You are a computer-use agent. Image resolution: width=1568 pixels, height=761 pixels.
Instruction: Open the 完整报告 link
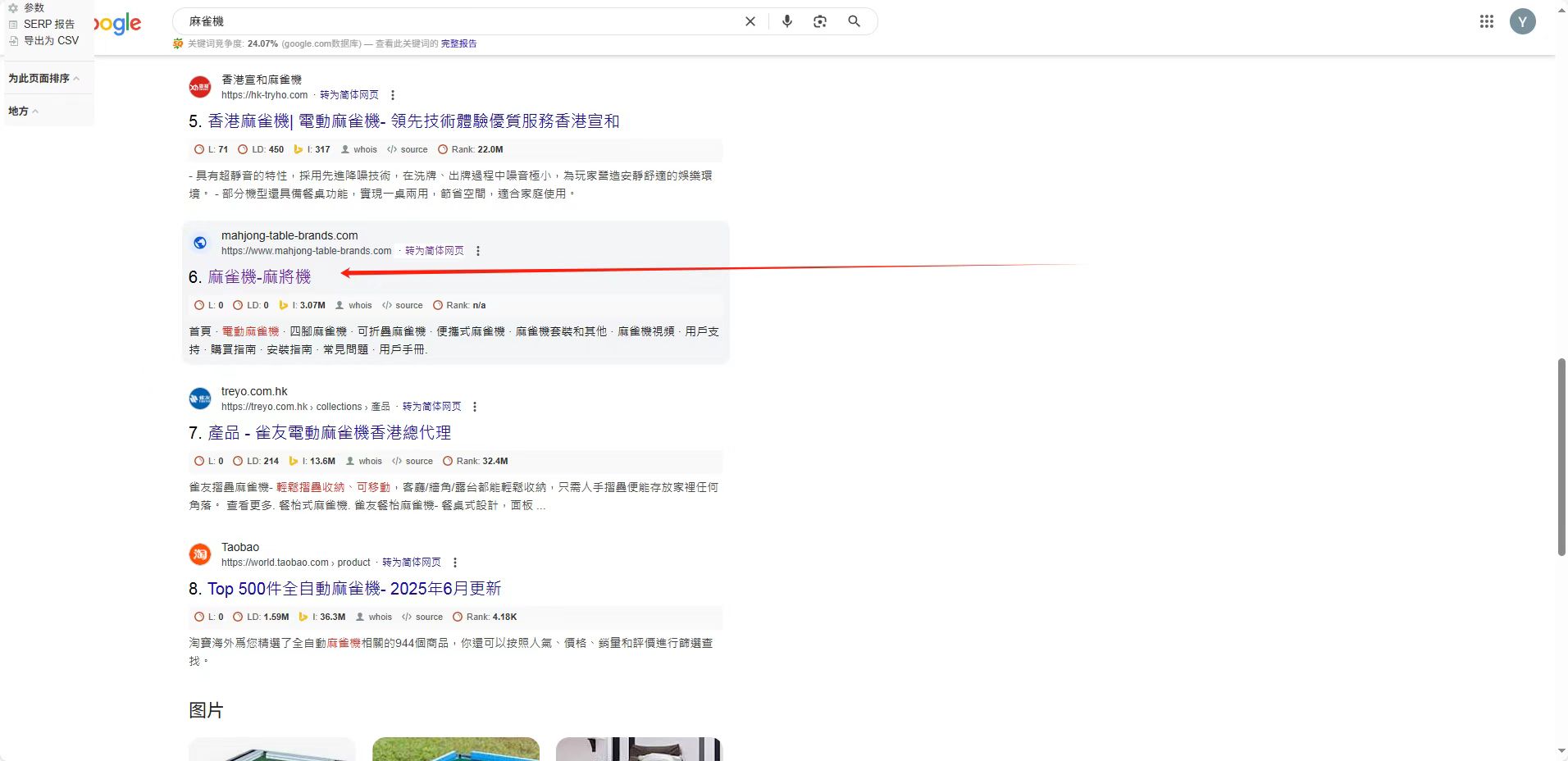[458, 43]
